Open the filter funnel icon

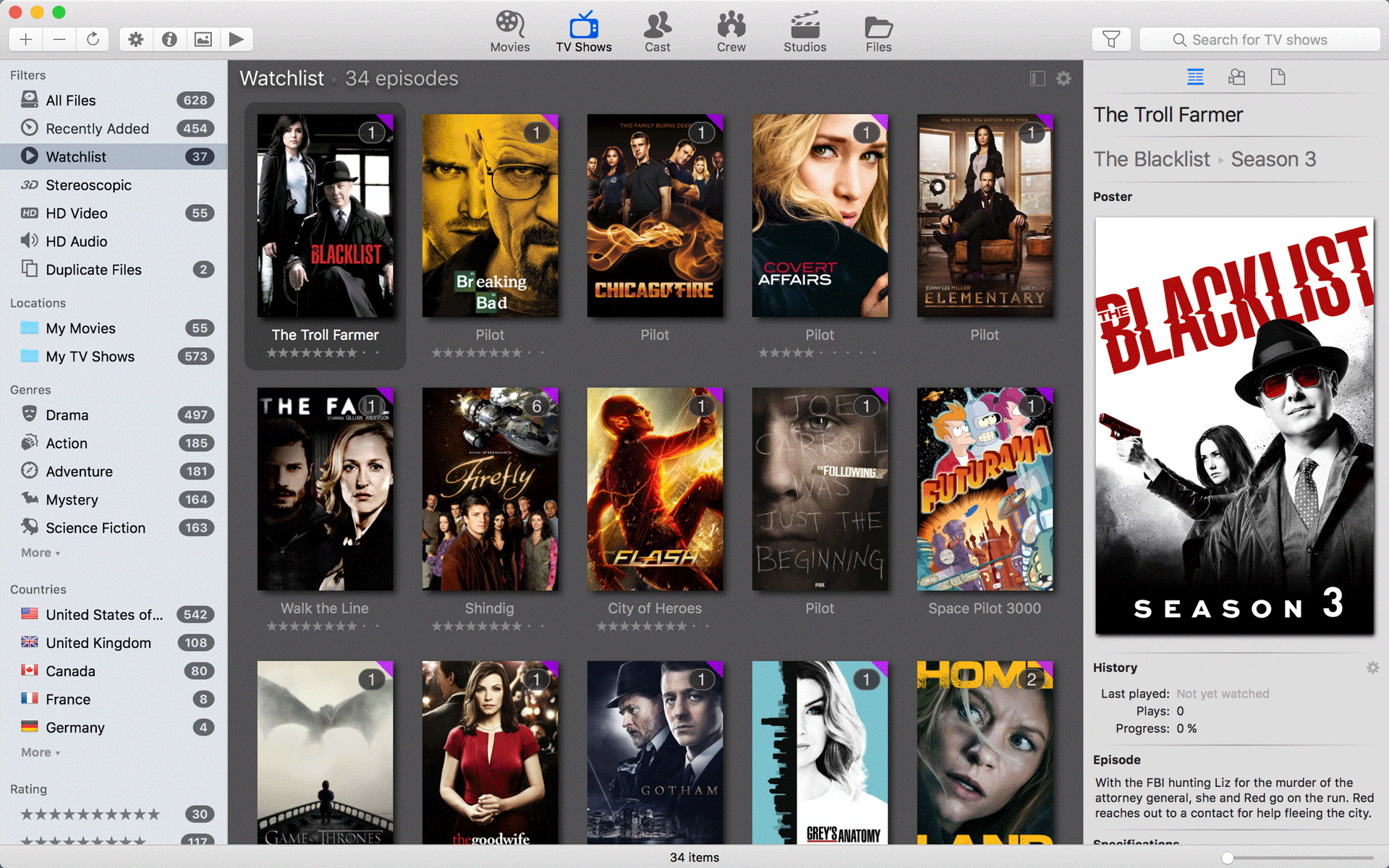(x=1111, y=39)
